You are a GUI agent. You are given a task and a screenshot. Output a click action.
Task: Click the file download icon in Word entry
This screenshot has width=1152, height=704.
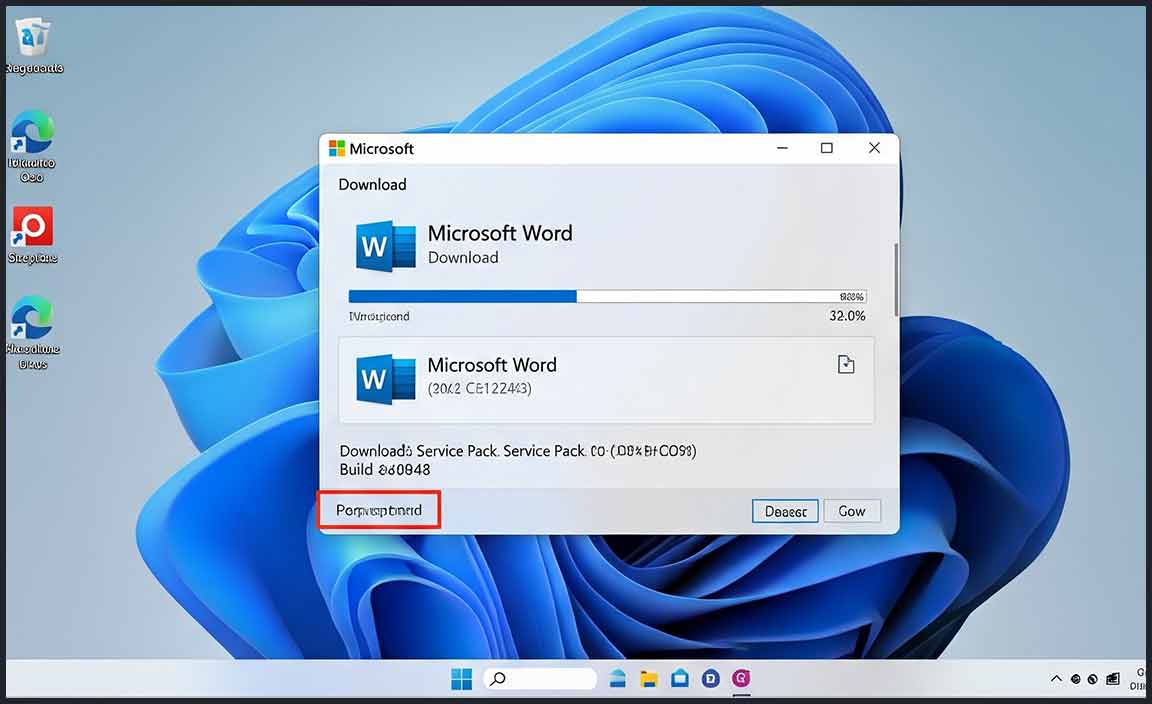coord(846,365)
